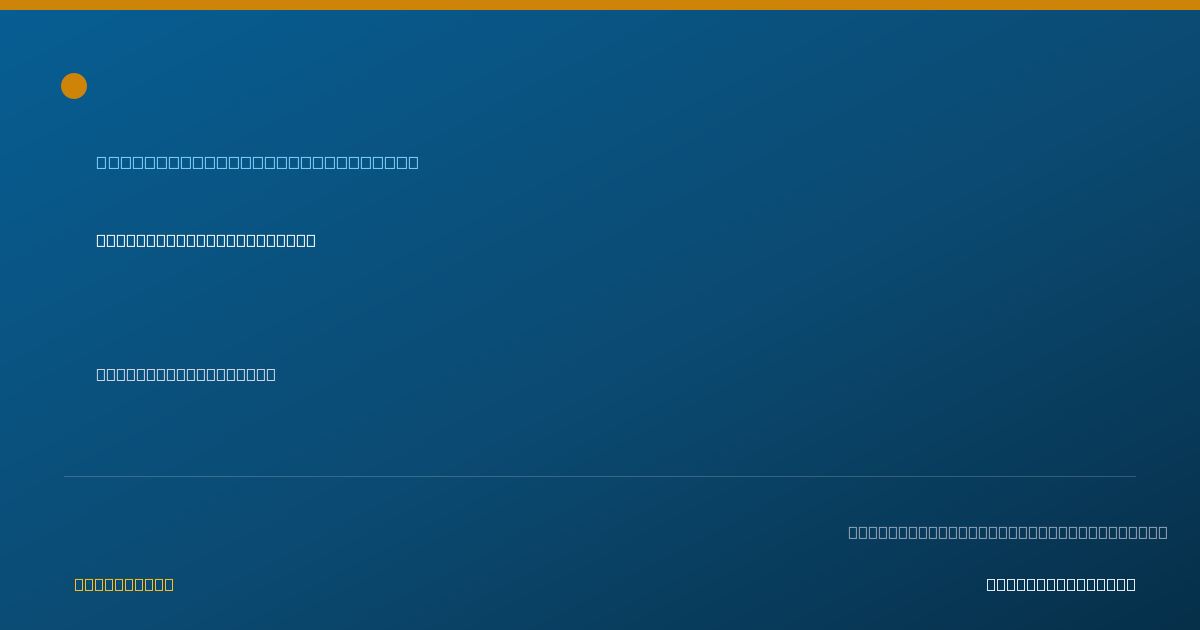Click the second white text line below the gap
The width and height of the screenshot is (1200, 630).
(x=186, y=374)
